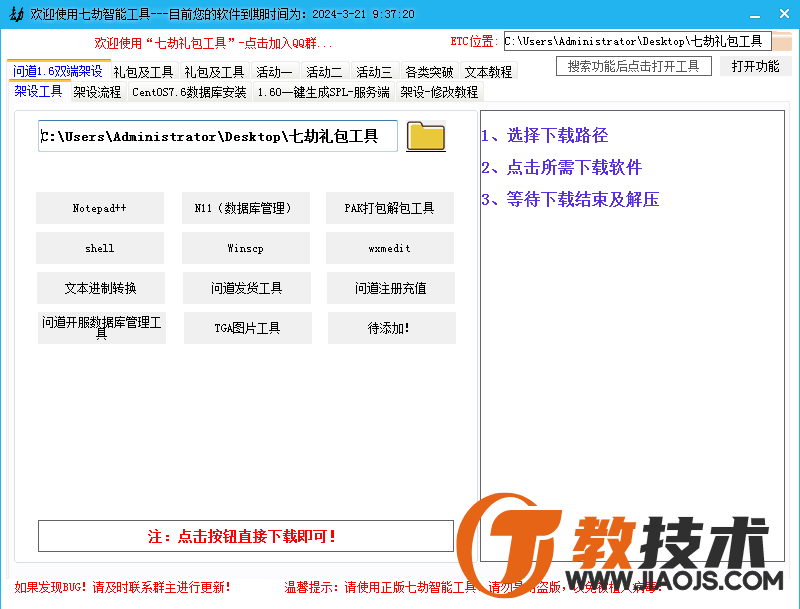The image size is (800, 609).
Task: Switch to 问道1.6双端架设 tab
Action: (x=58, y=70)
